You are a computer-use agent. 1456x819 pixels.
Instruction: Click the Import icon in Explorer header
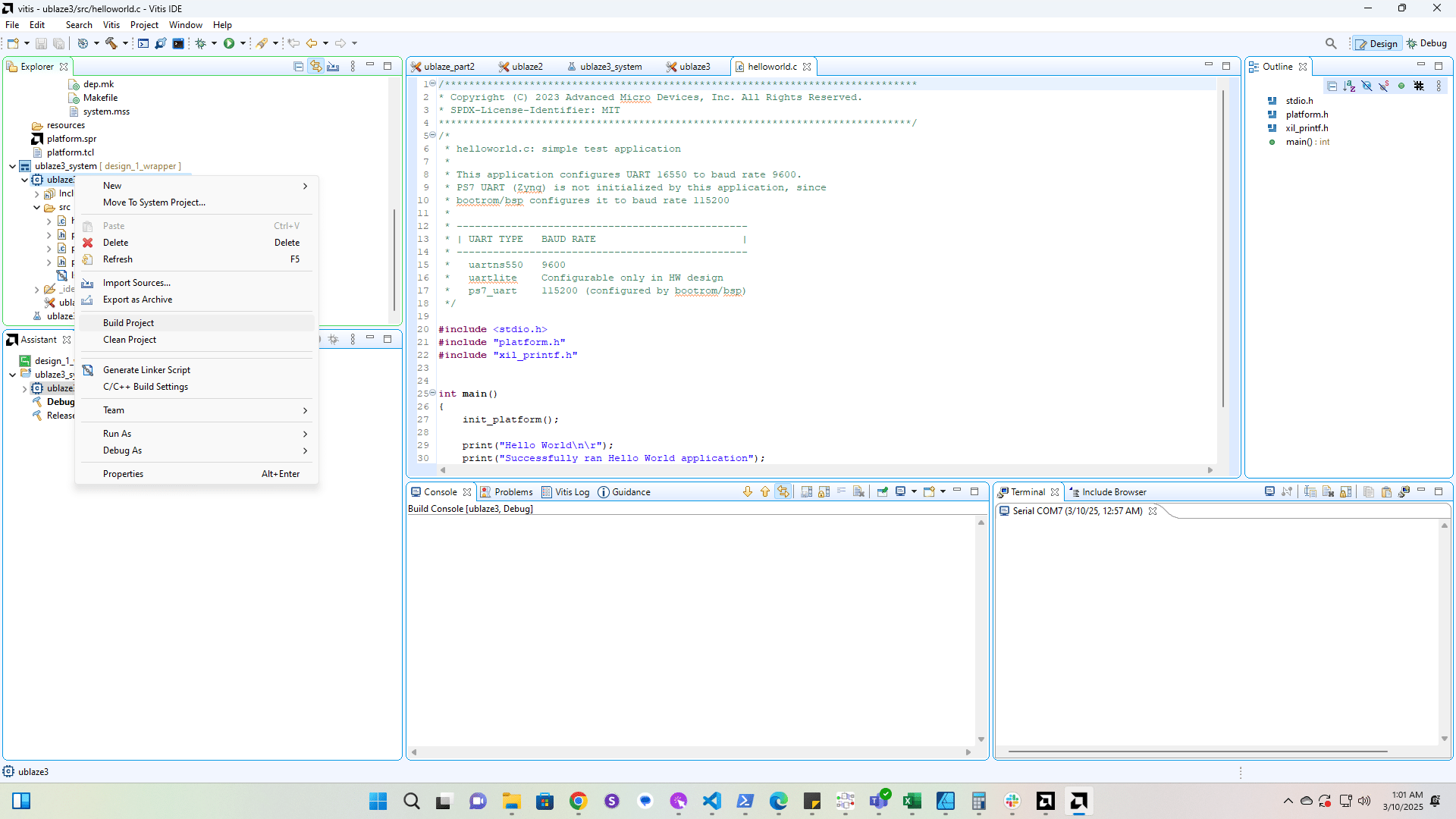(x=333, y=67)
